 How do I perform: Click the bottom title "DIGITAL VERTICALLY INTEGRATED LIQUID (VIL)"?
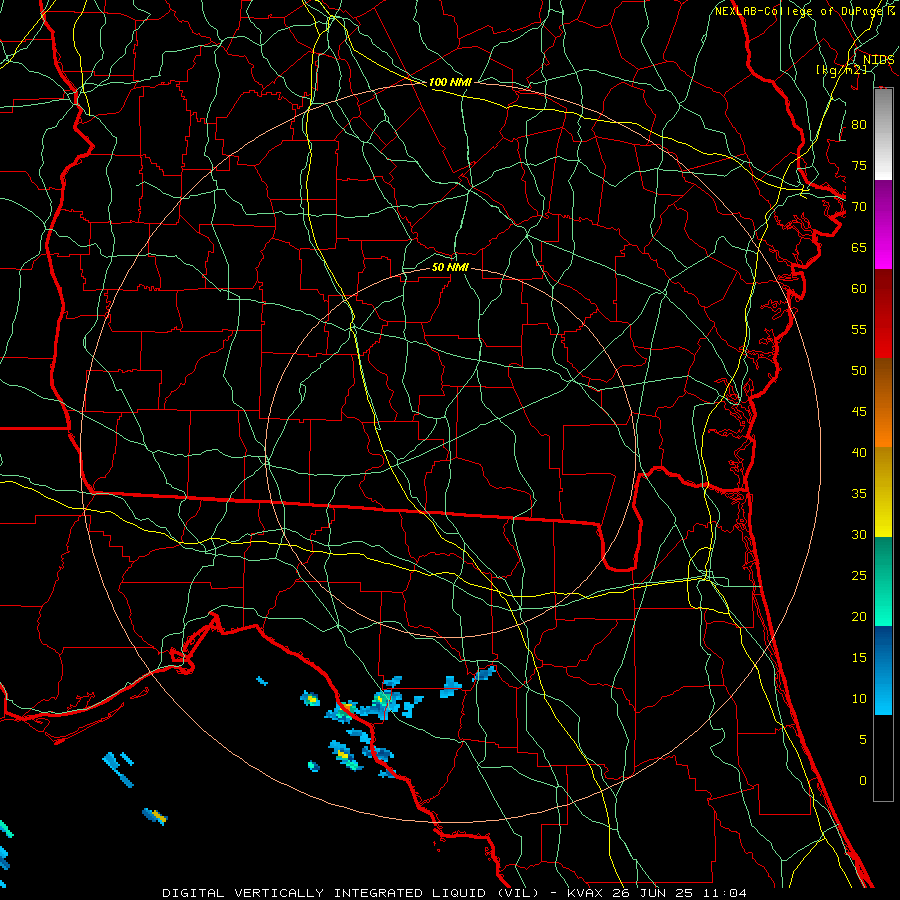[x=352, y=893]
